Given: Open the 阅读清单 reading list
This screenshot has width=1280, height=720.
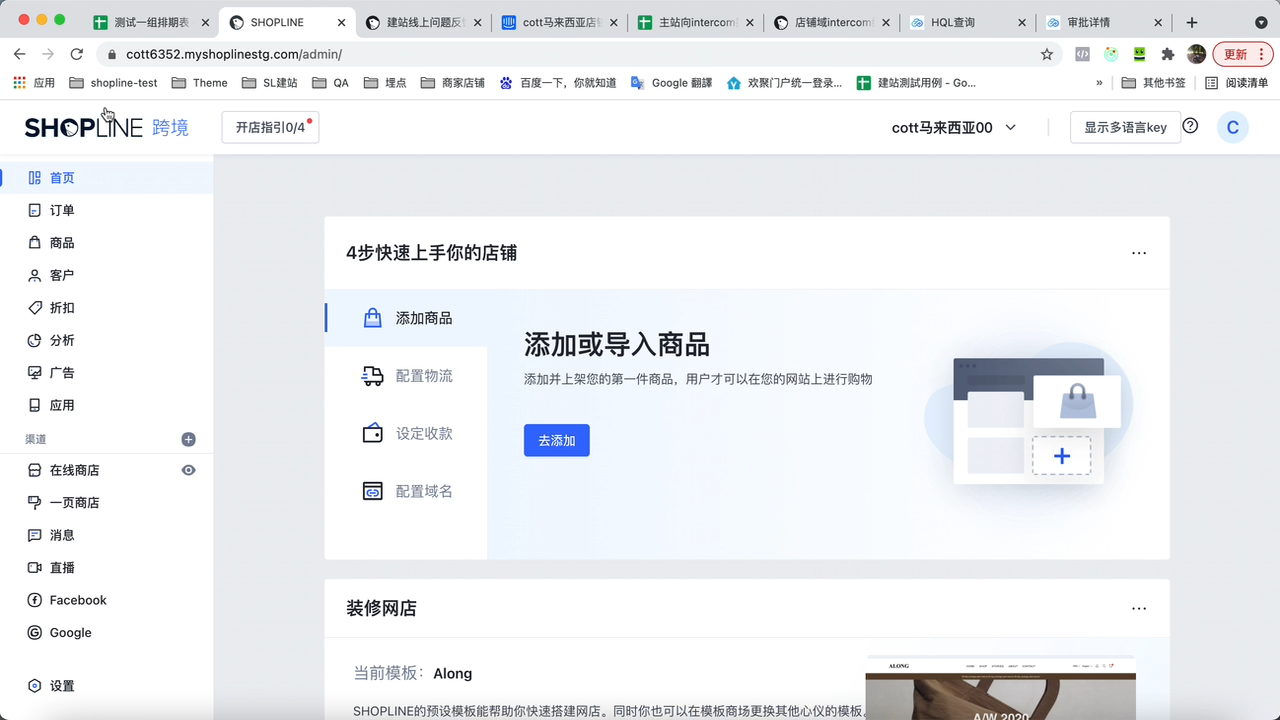Looking at the screenshot, I should coord(1237,83).
